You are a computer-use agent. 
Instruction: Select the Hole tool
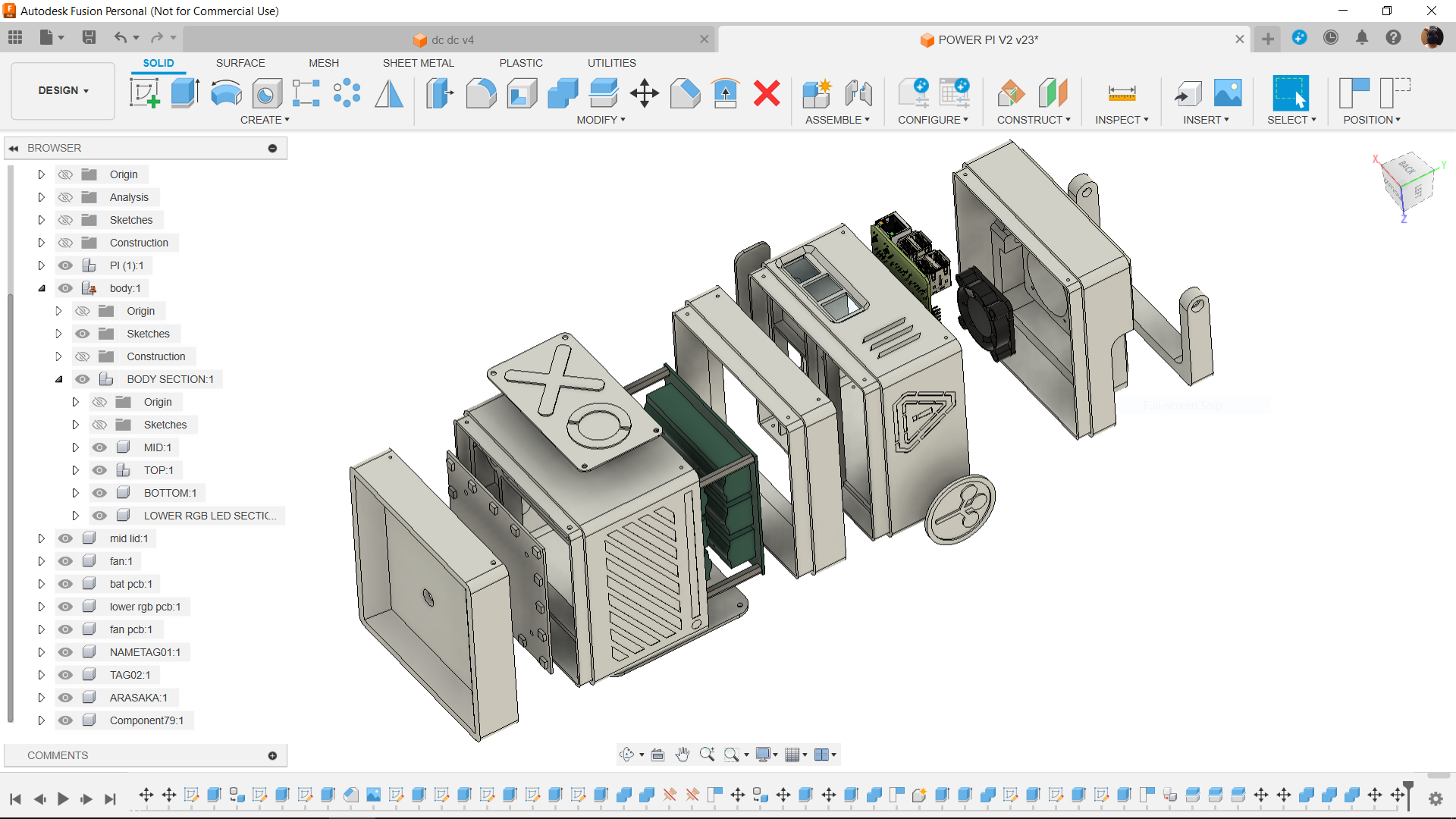[x=267, y=93]
